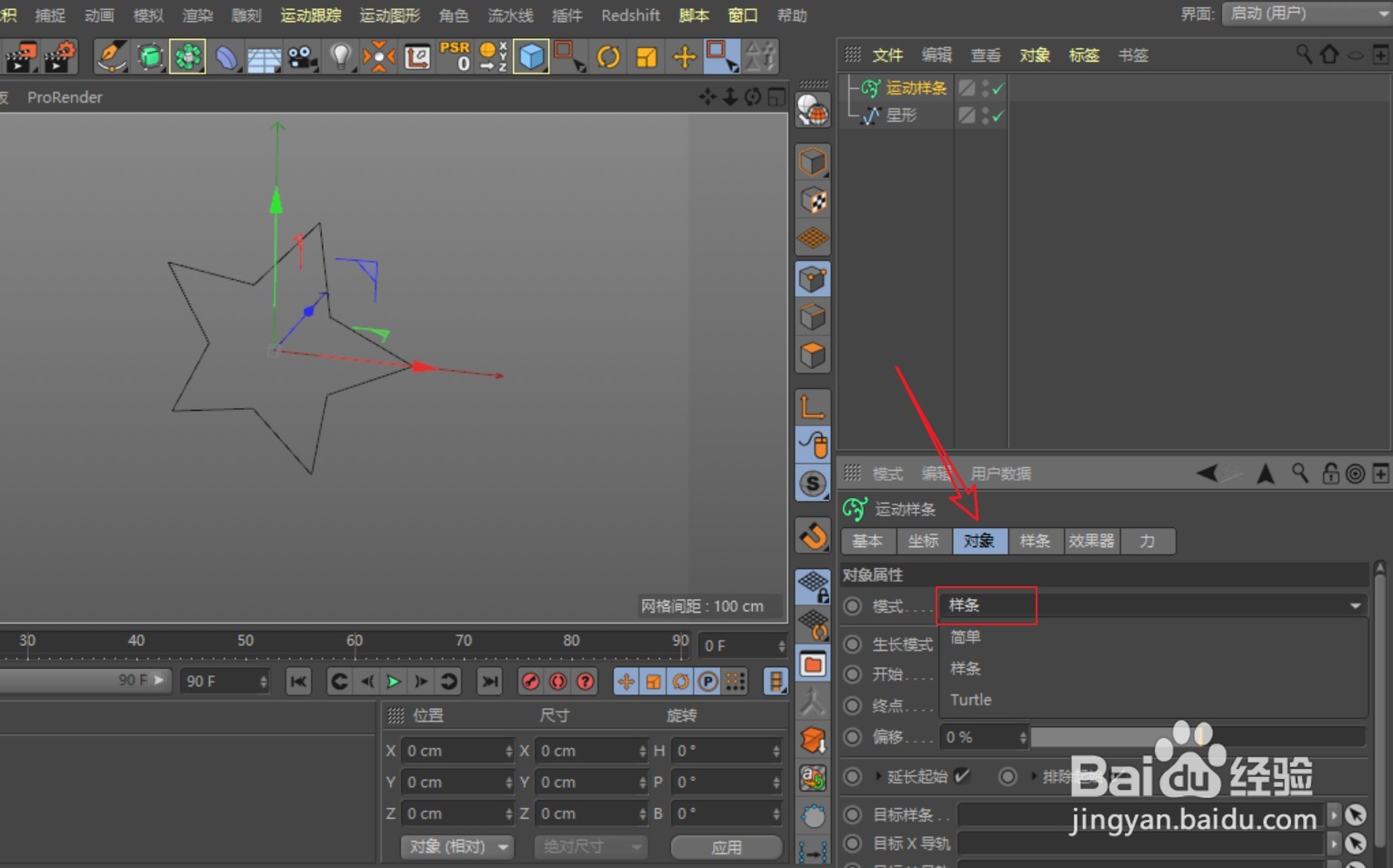
Task: Toggle the record active objects key button
Action: click(531, 681)
